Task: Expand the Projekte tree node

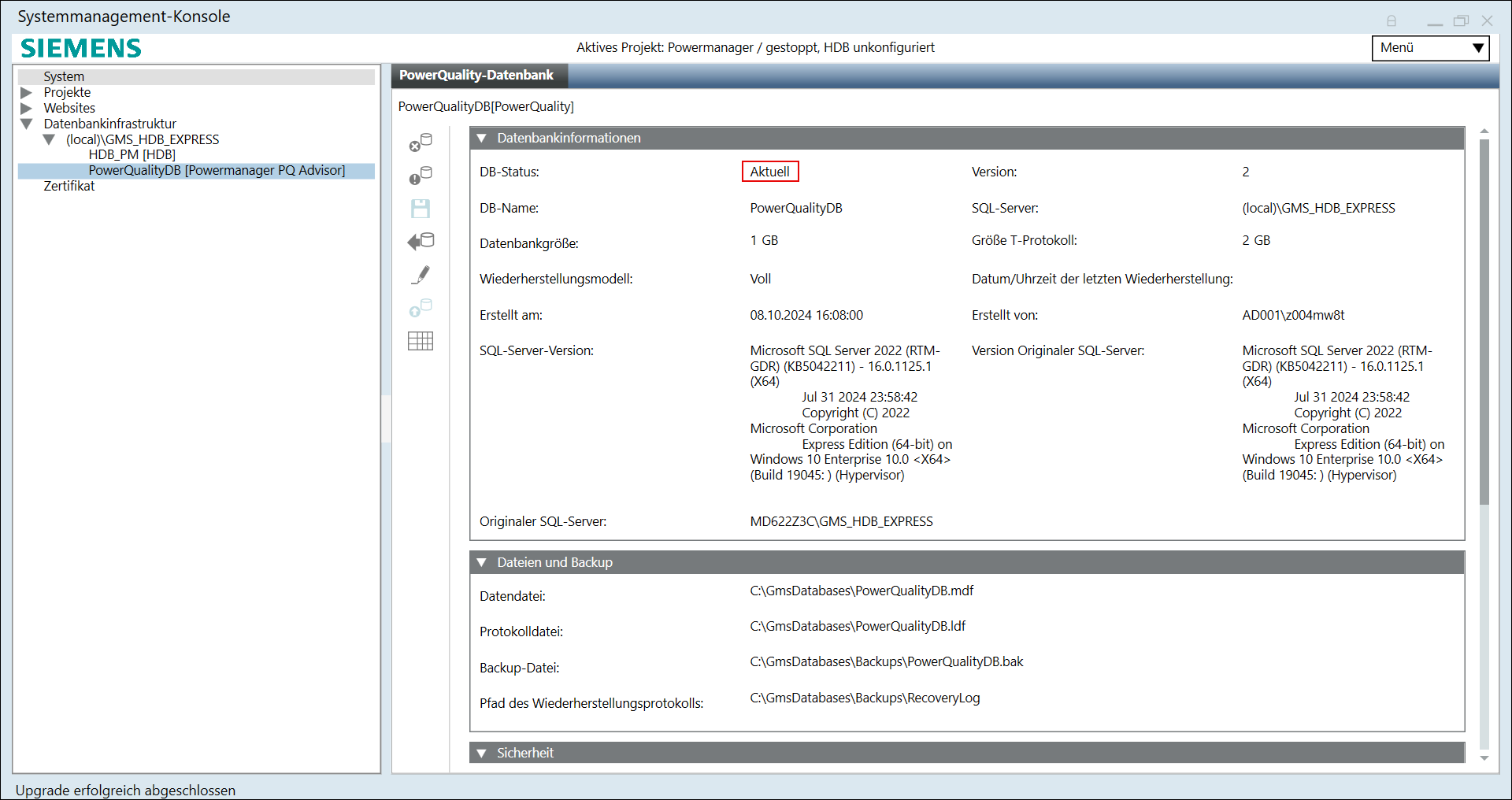Action: (26, 93)
